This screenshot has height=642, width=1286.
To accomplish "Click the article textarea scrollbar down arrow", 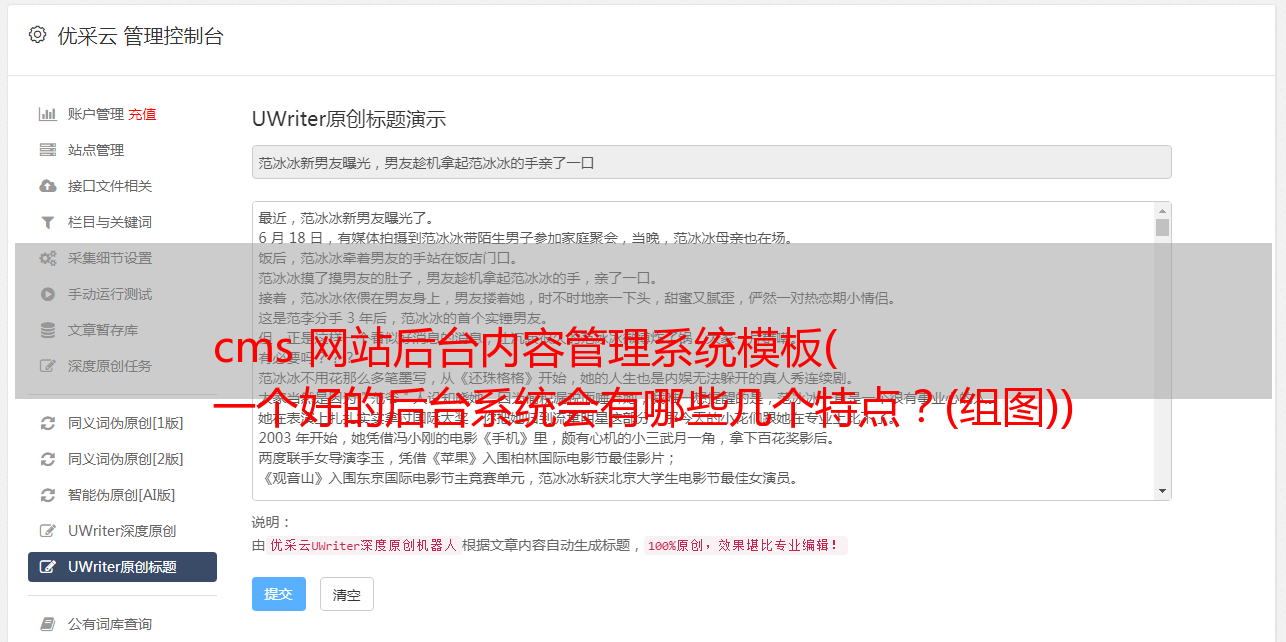I will (x=1162, y=491).
